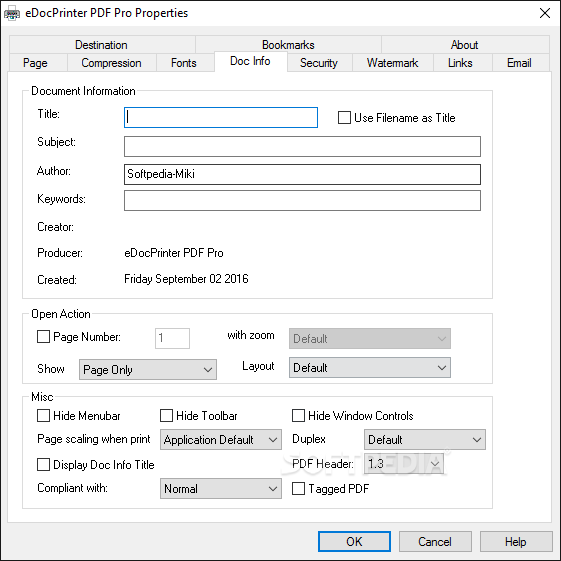Open the Duplex dropdown

tap(425, 439)
